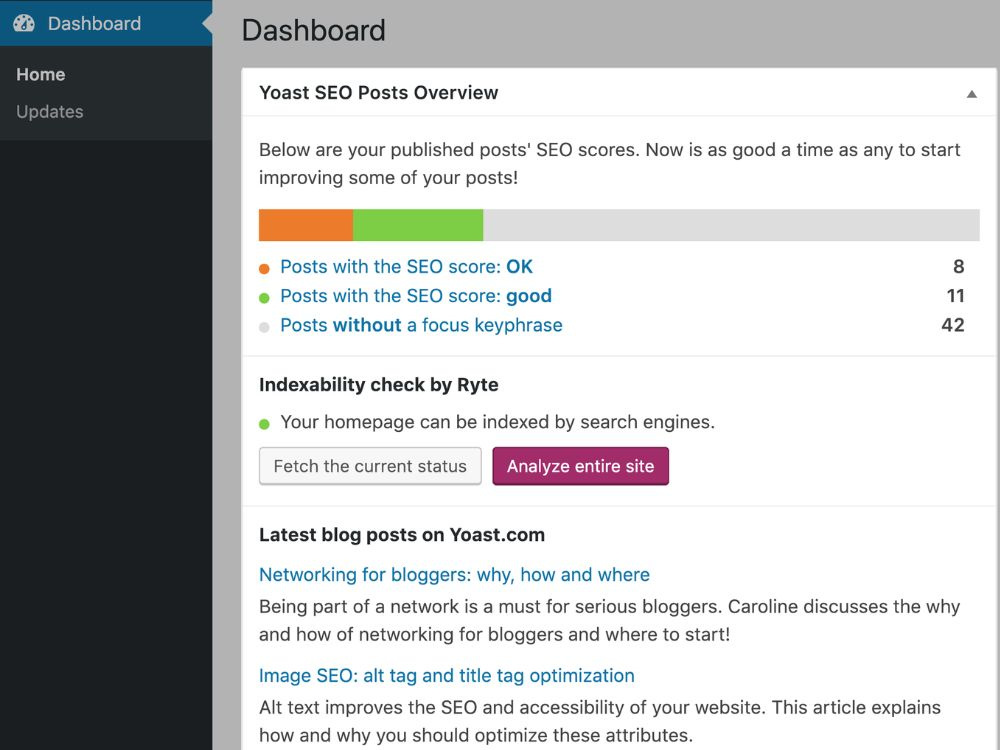Click the green indexability status dot
This screenshot has height=750, width=1000.
(x=264, y=424)
